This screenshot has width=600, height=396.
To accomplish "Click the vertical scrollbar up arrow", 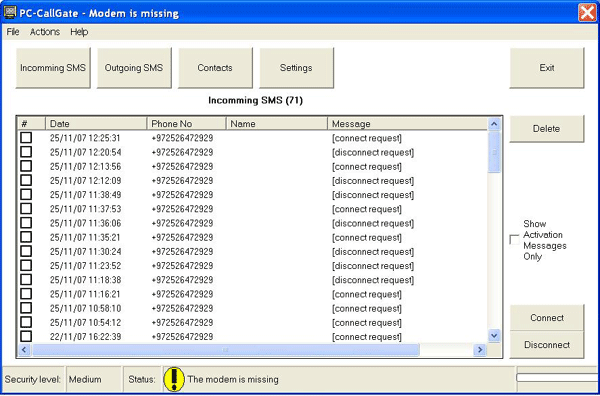I will coord(494,124).
